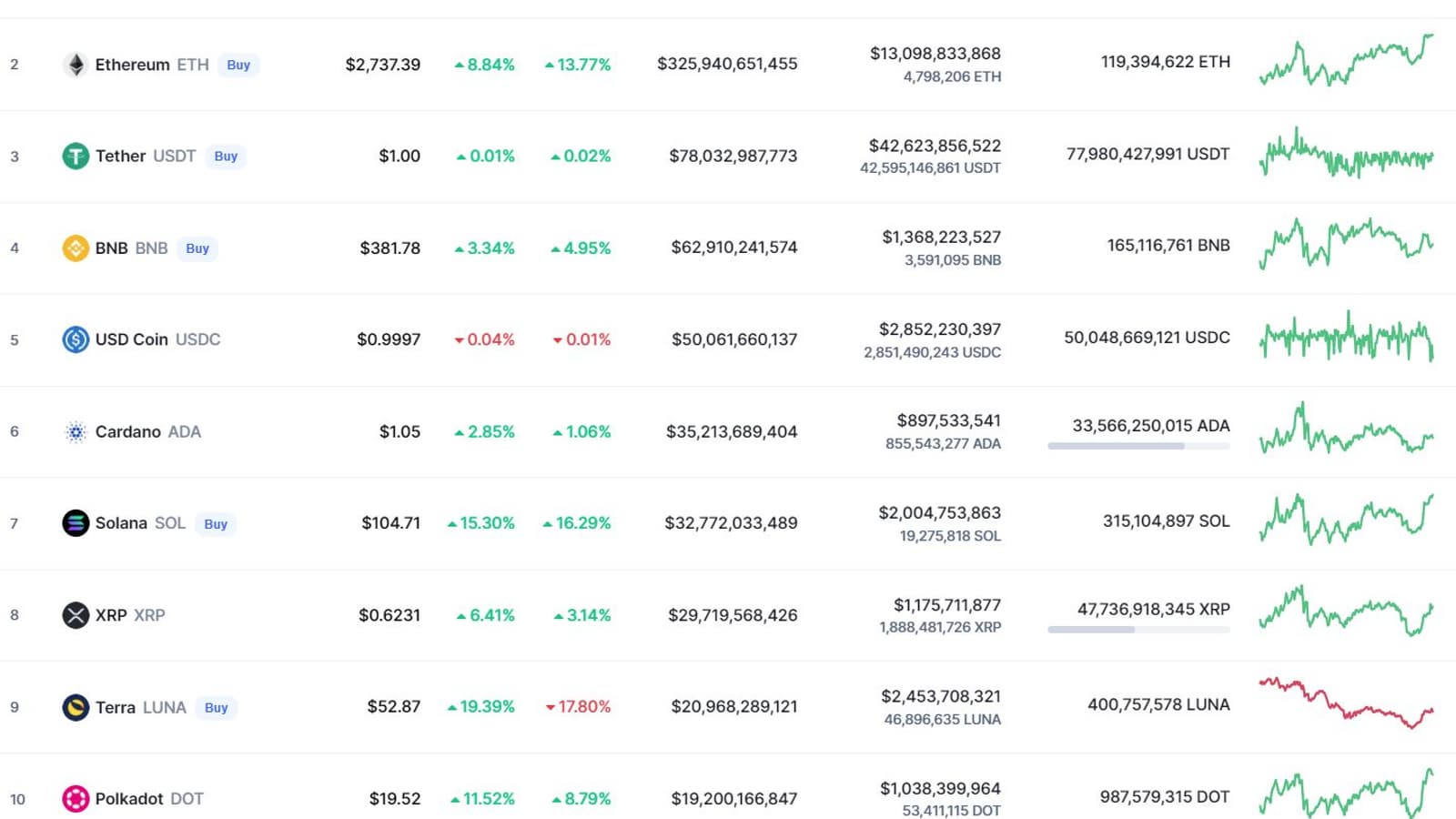
Task: Click the XRP black logo icon
Action: (76, 615)
